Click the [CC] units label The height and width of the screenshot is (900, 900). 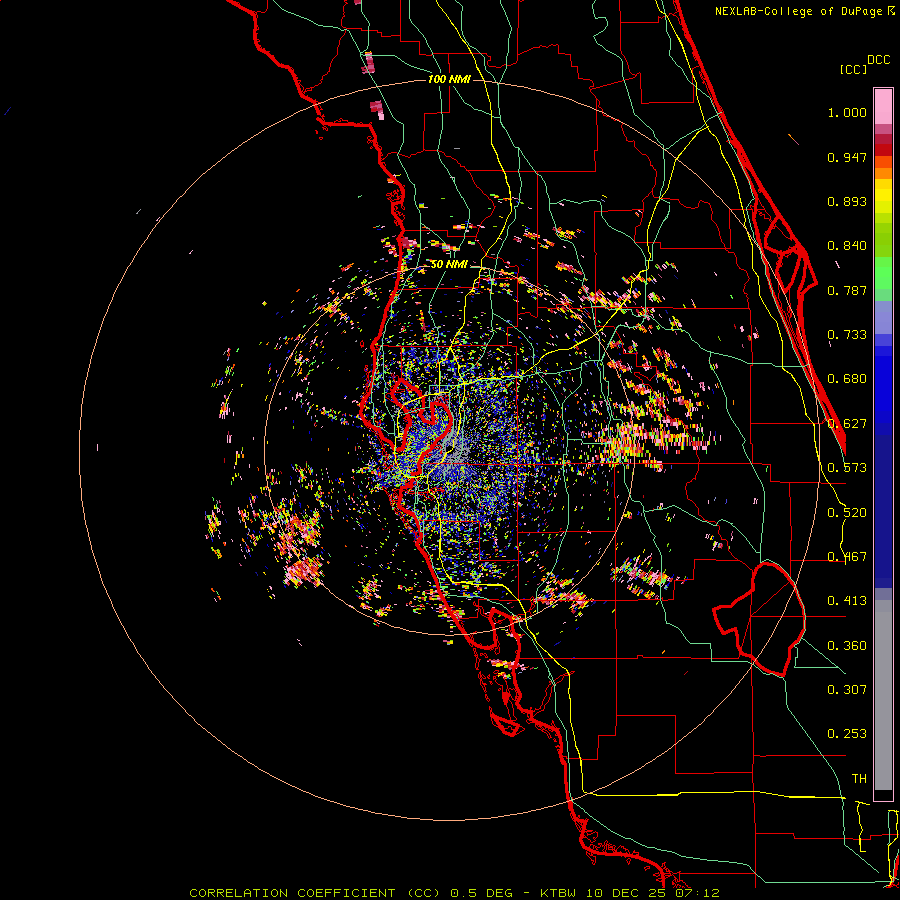point(853,69)
